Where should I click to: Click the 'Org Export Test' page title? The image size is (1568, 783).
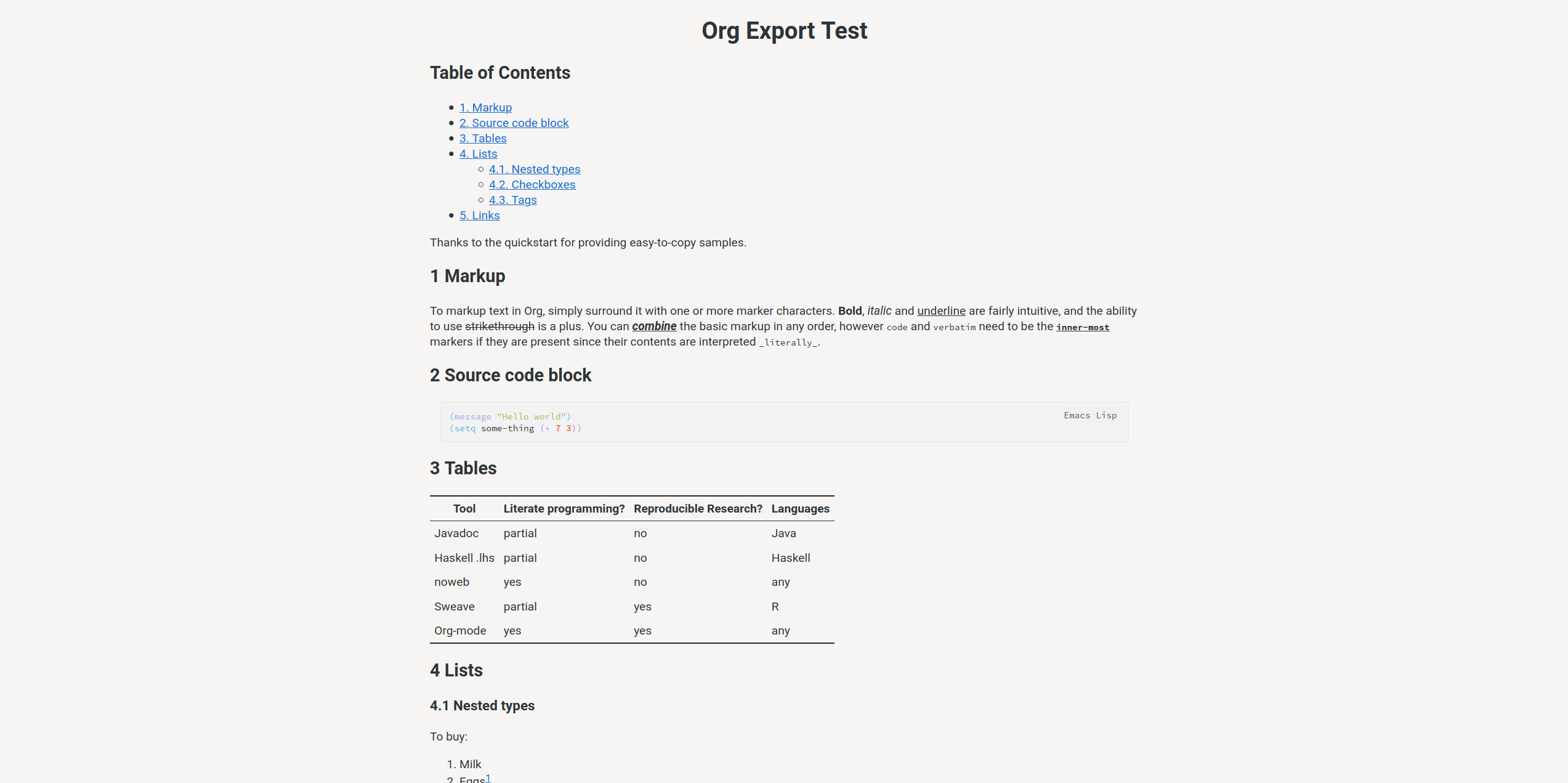coord(784,31)
